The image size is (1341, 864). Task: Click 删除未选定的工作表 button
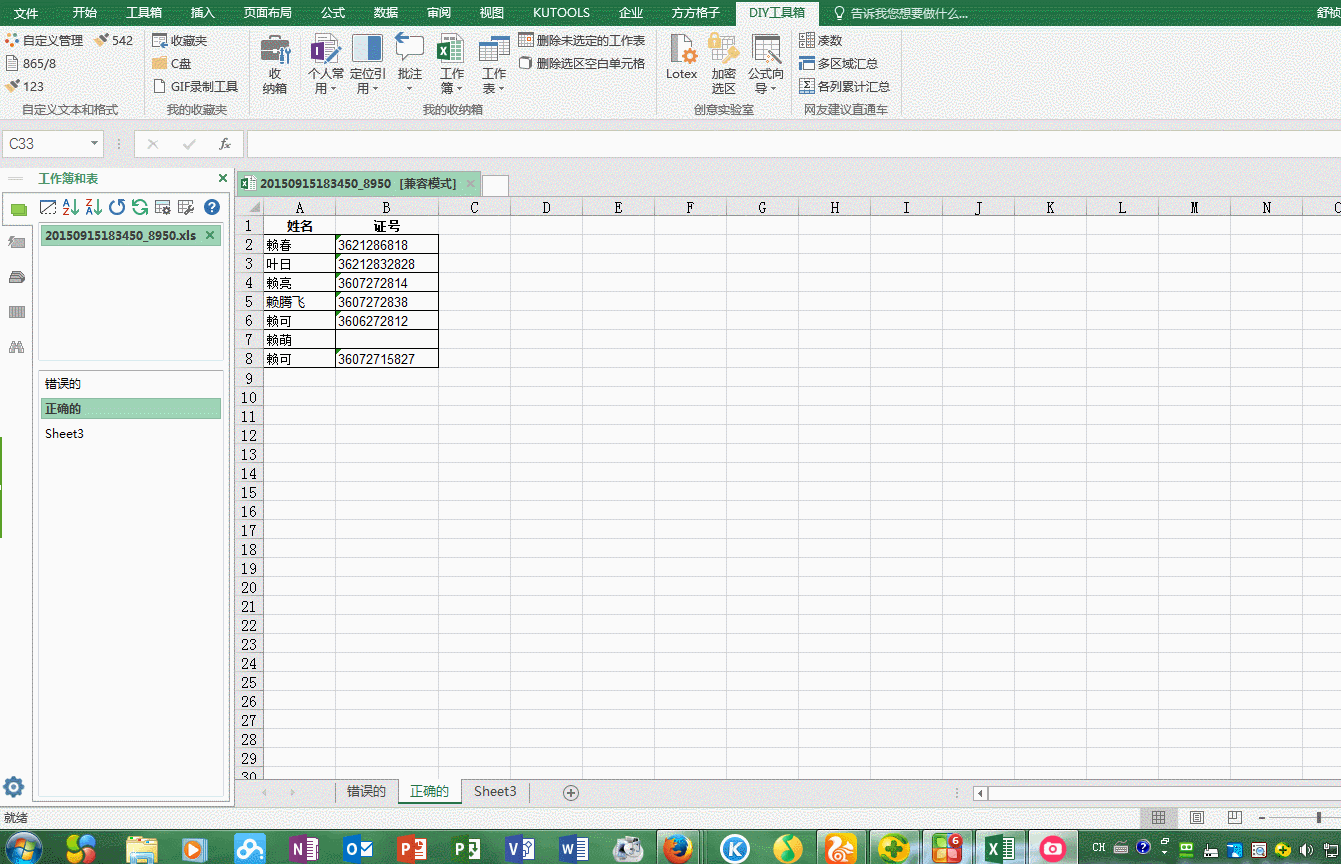(582, 40)
